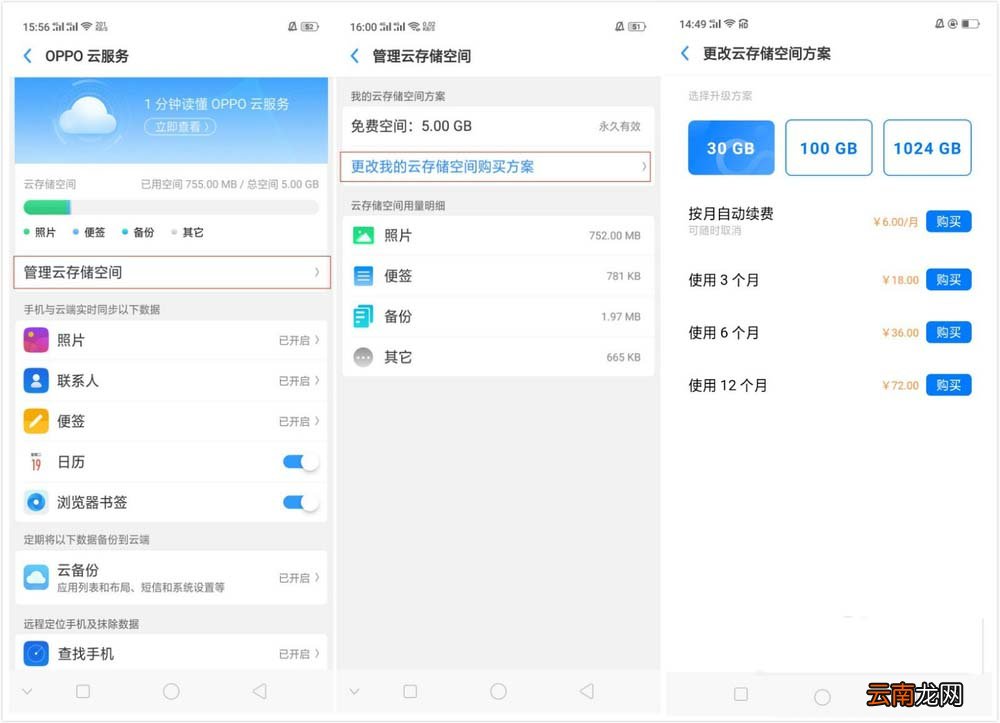Open the 照片 usage row showing 752.00 MB
The image size is (1000, 723).
coord(497,235)
